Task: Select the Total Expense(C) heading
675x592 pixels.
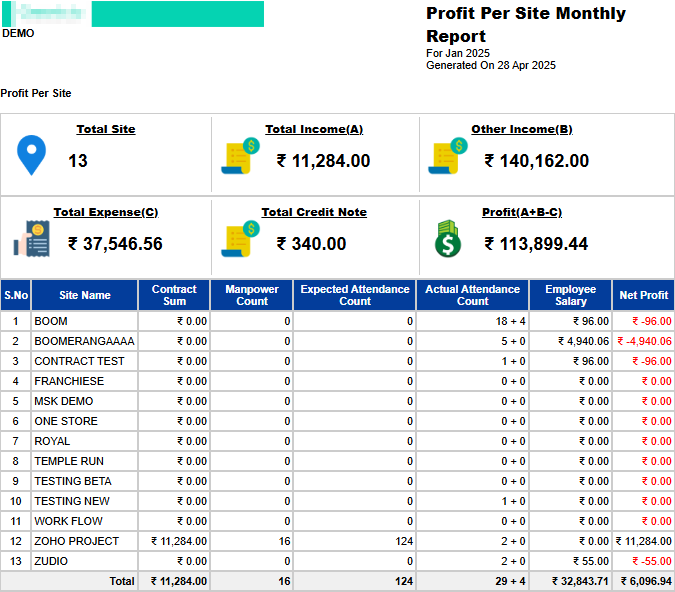Action: coord(106,212)
